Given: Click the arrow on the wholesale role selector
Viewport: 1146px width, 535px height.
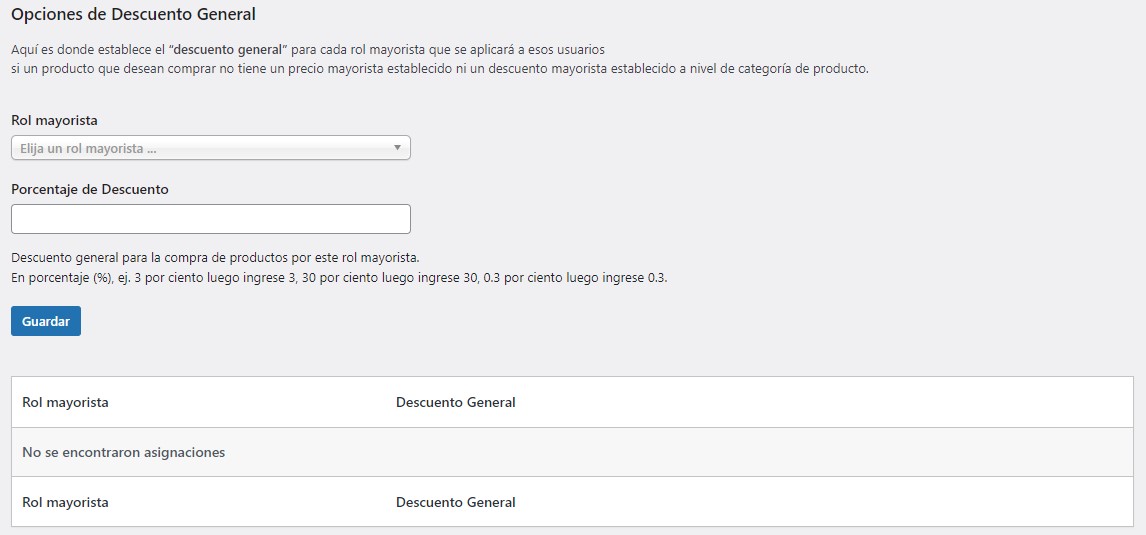Looking at the screenshot, I should coord(397,148).
